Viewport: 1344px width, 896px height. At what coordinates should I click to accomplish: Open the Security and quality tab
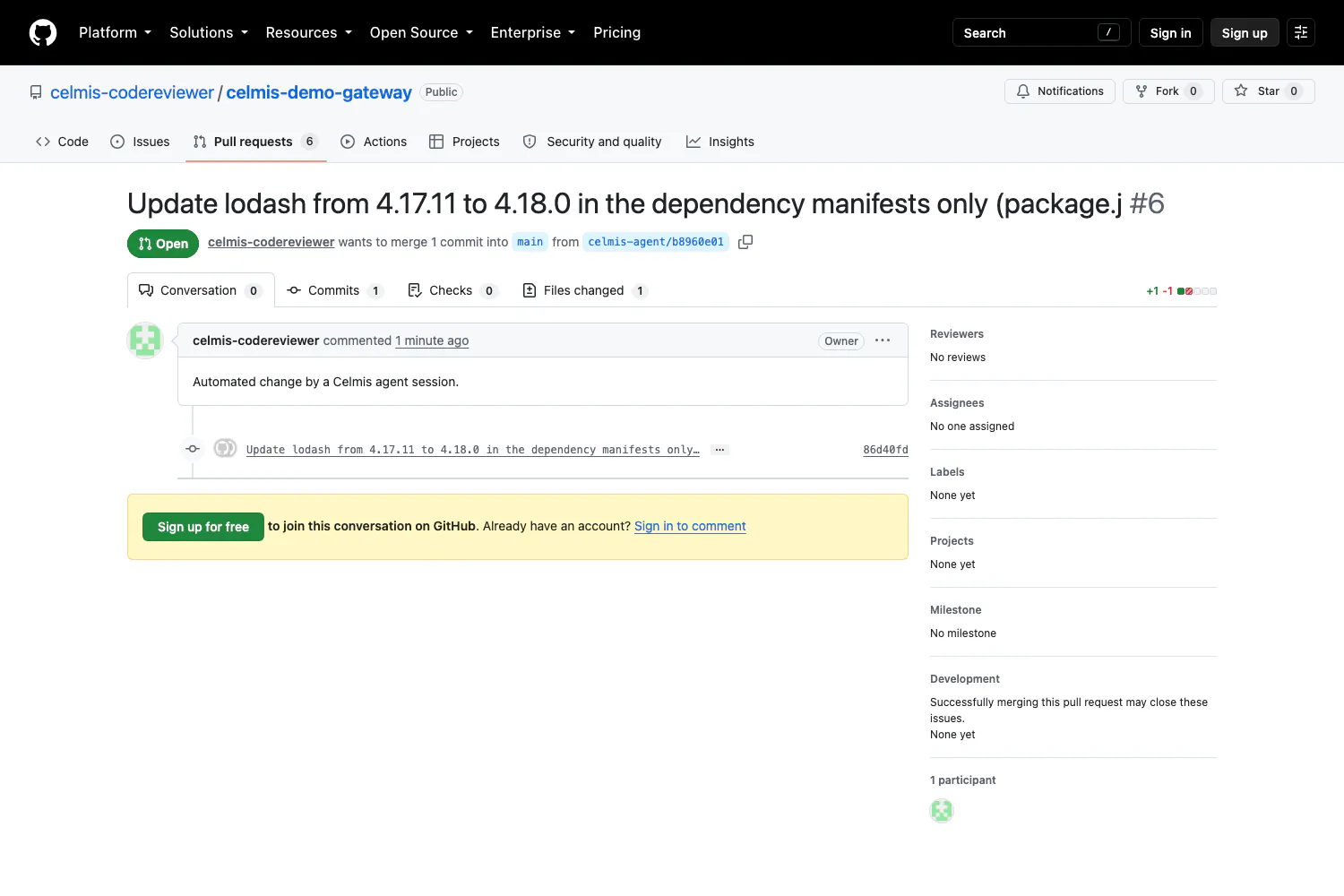(592, 142)
